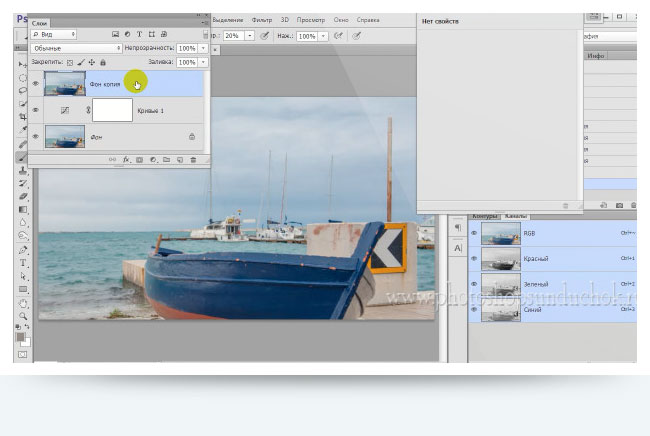Select the Lasso tool

(x=23, y=91)
